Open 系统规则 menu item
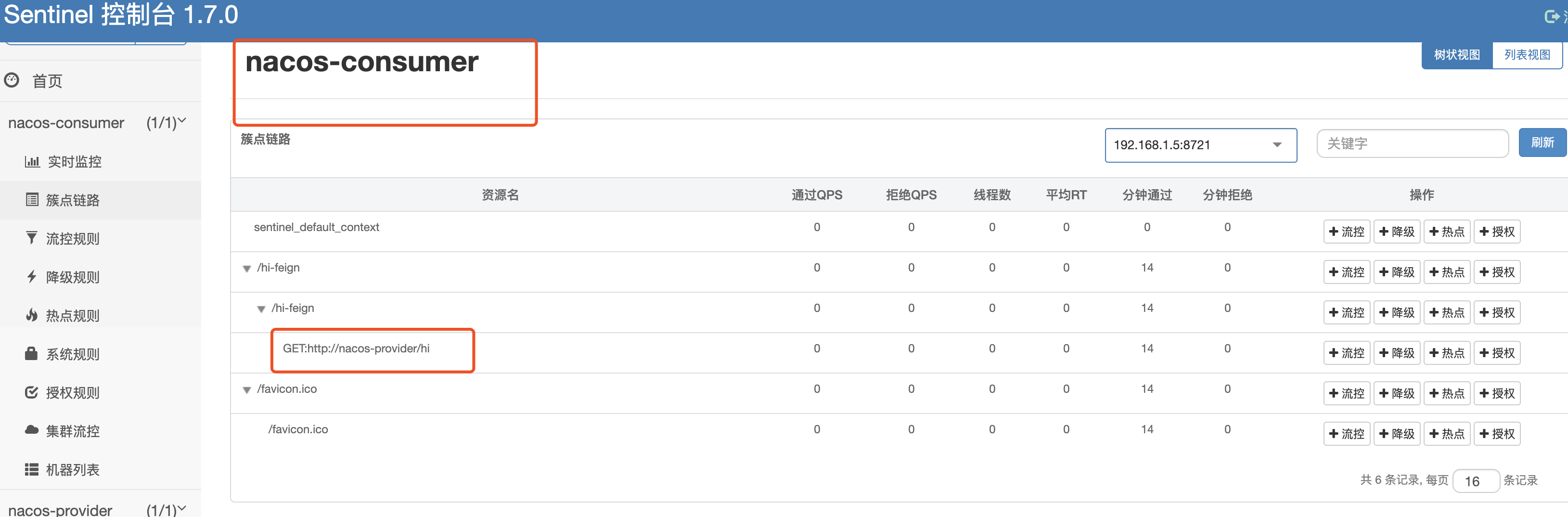The width and height of the screenshot is (1568, 517). tap(73, 354)
